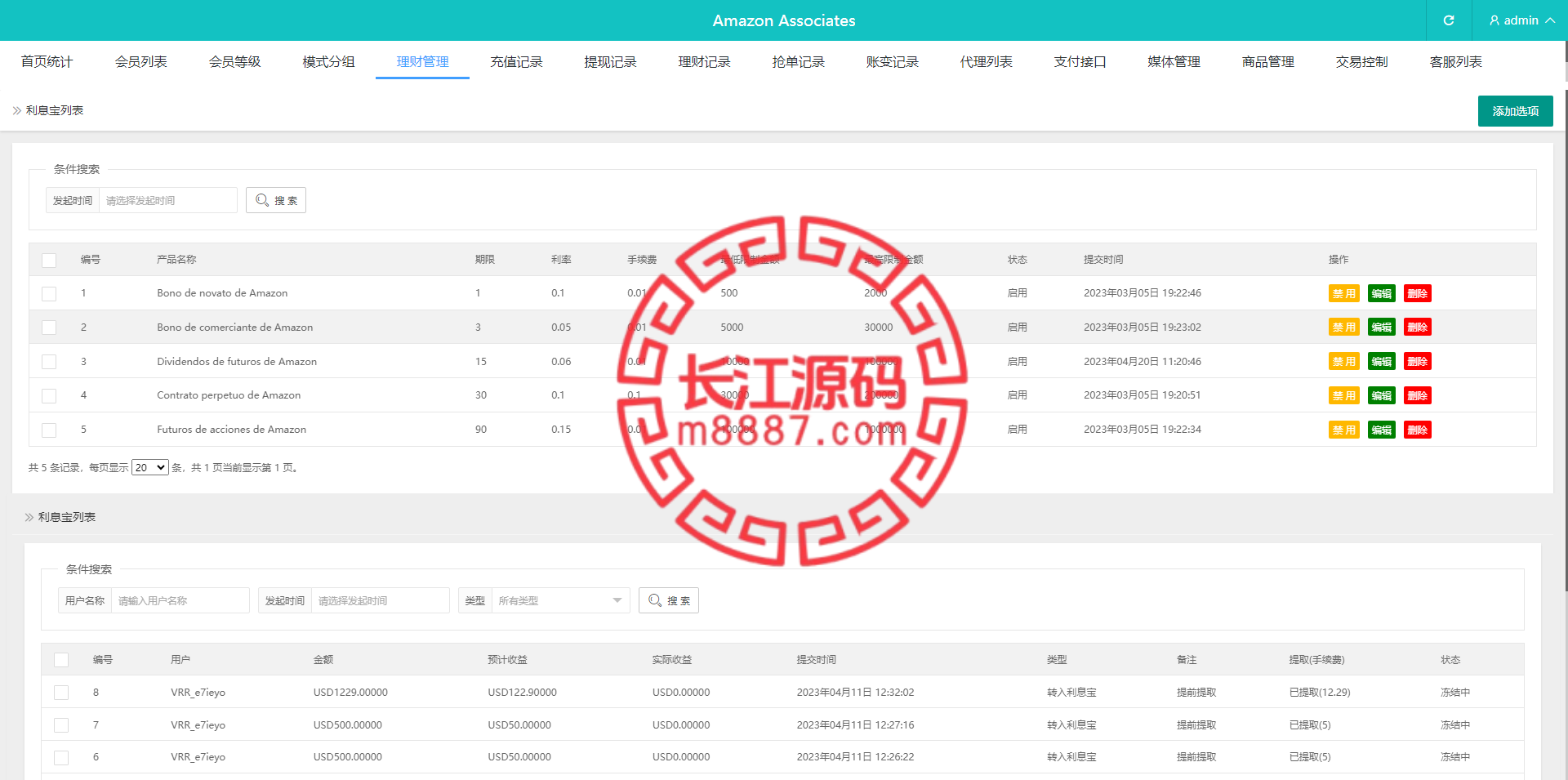Edit Contrato perpetuo de Amazon

click(x=1382, y=396)
